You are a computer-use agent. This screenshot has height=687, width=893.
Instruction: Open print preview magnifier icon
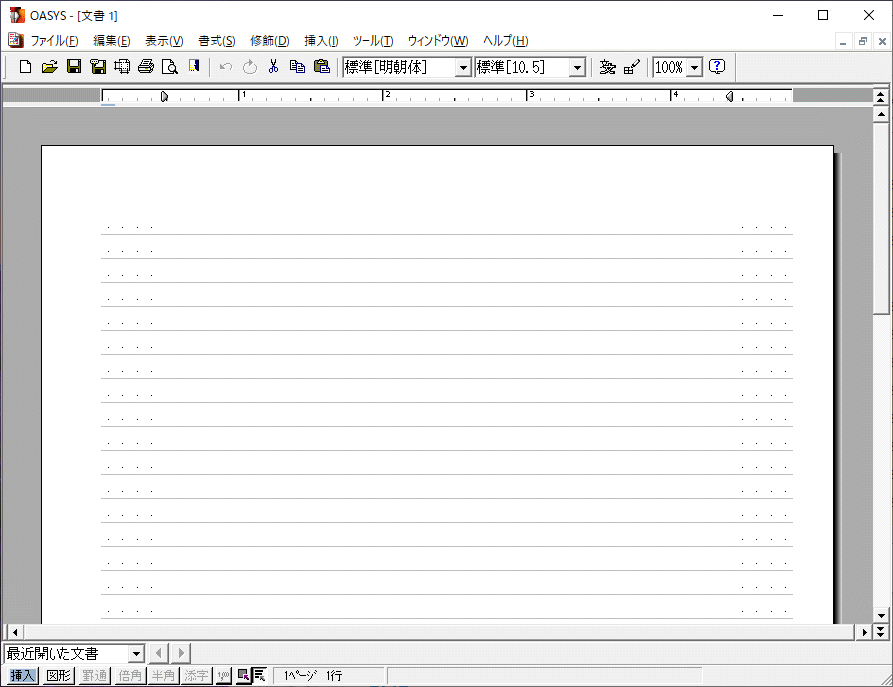[170, 67]
